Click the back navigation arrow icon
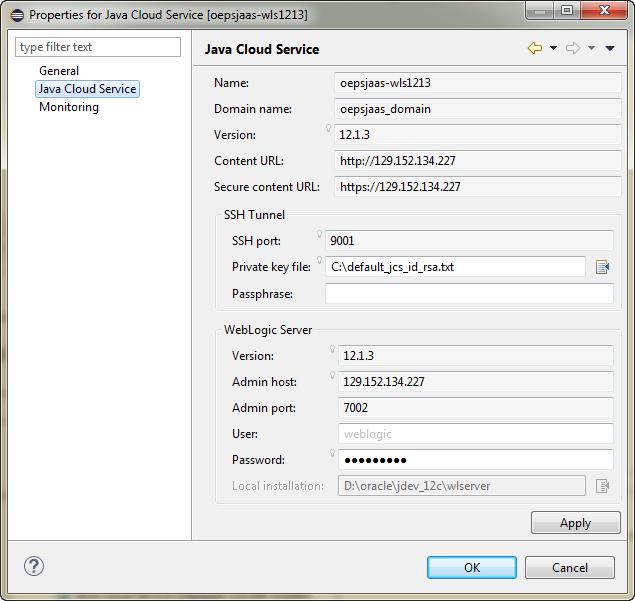The height and width of the screenshot is (601, 635). 535,48
